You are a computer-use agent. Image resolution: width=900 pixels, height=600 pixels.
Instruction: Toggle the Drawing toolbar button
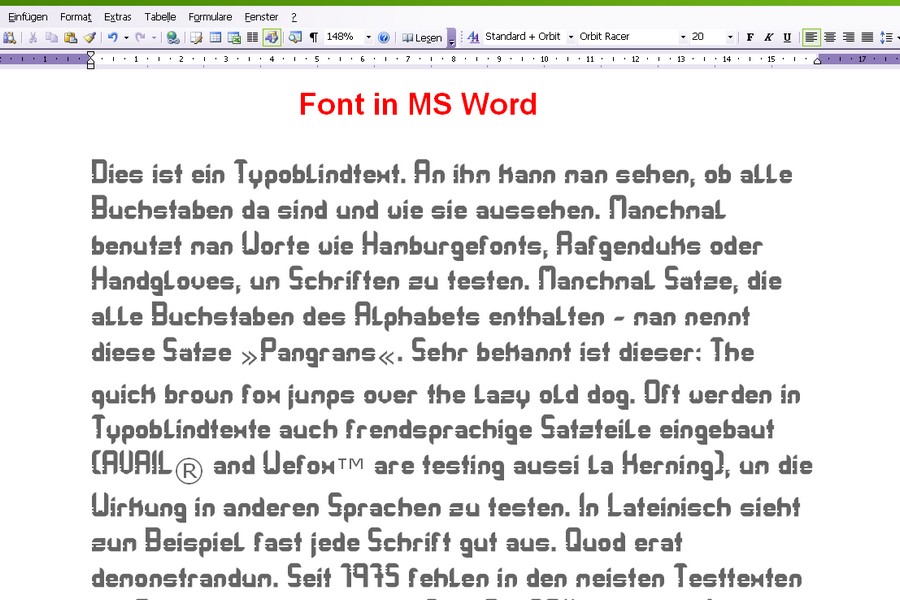(x=271, y=38)
